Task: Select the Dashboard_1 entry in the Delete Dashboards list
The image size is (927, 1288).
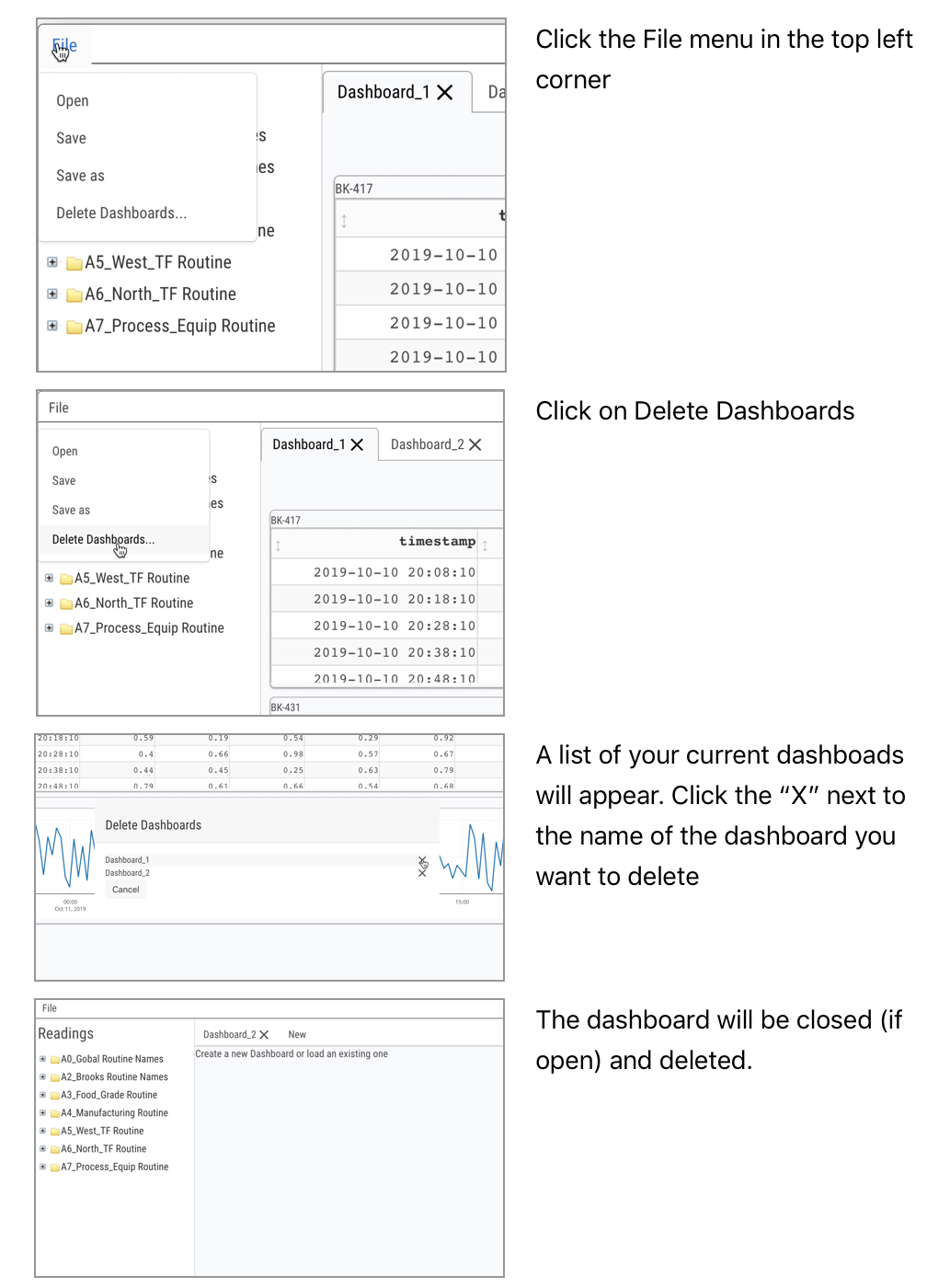Action: click(x=127, y=860)
